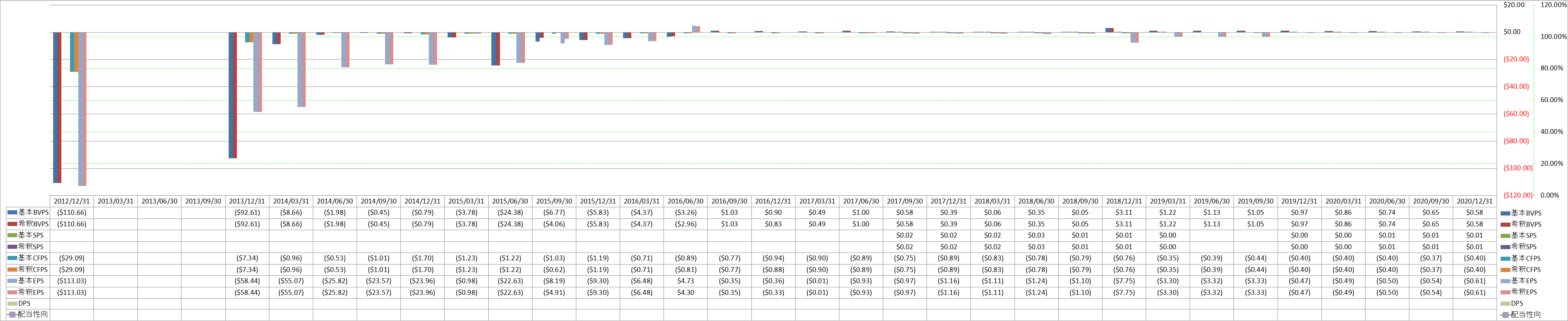This screenshot has width=1568, height=321.
Task: Click the 基本BVPS cell ($110.66) for 2012/12/31
Action: coord(72,213)
